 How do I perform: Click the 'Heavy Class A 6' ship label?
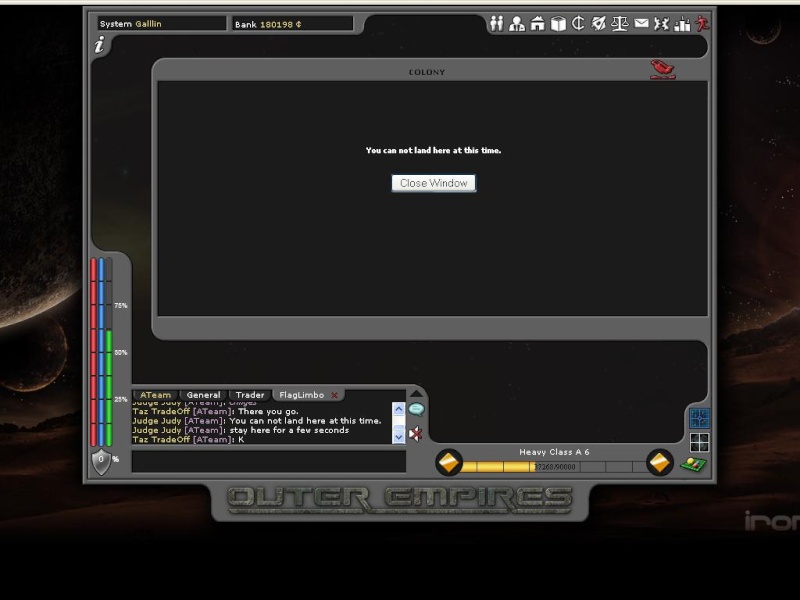point(554,452)
